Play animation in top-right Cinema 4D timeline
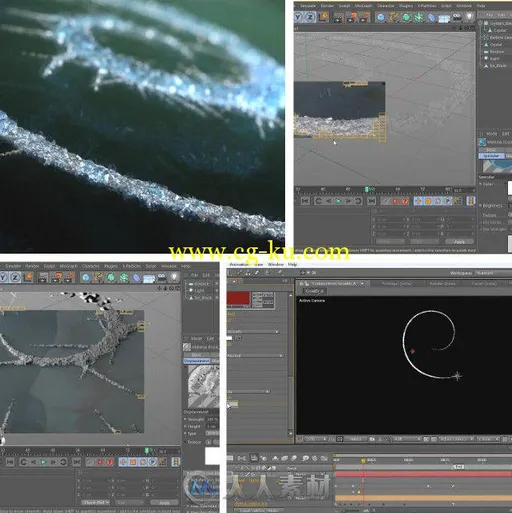 point(338,201)
